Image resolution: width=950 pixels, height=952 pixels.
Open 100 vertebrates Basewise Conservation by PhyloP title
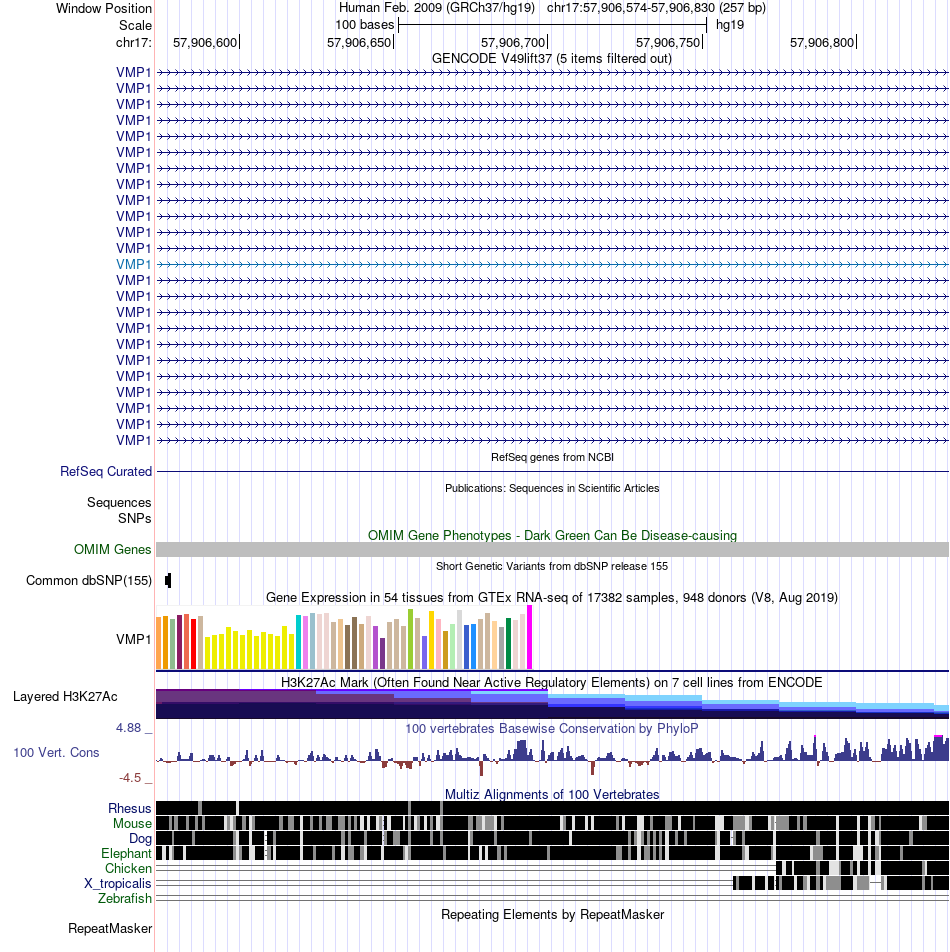pyautogui.click(x=552, y=729)
